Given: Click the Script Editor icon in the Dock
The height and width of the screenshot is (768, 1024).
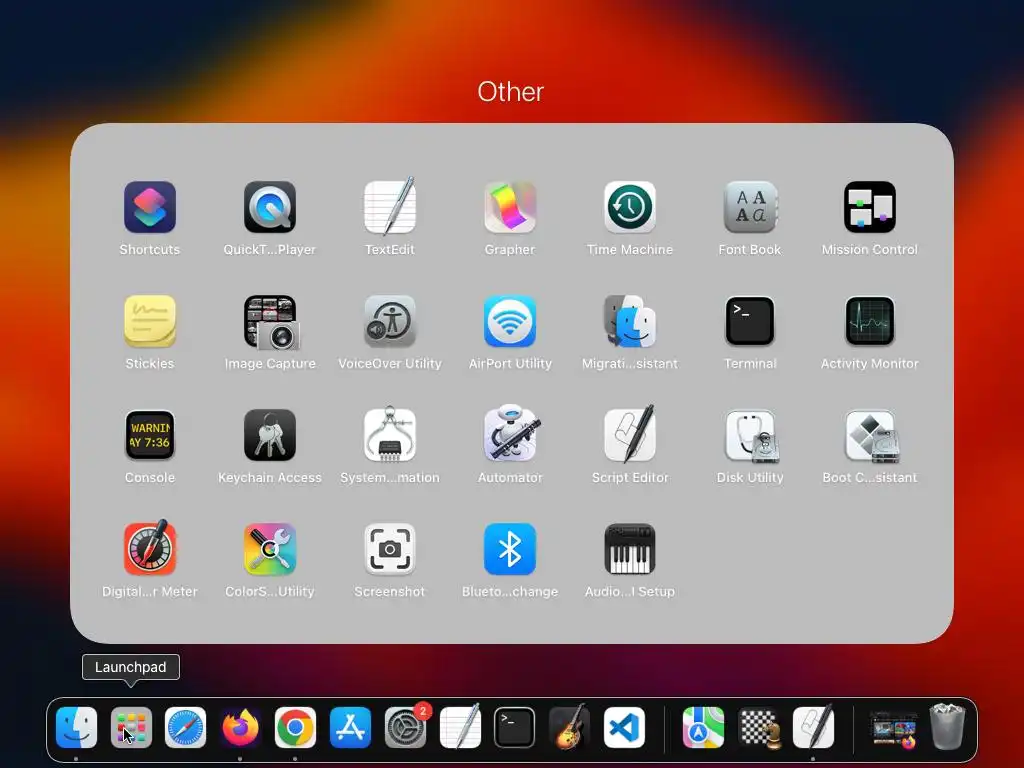Looking at the screenshot, I should pos(813,727).
